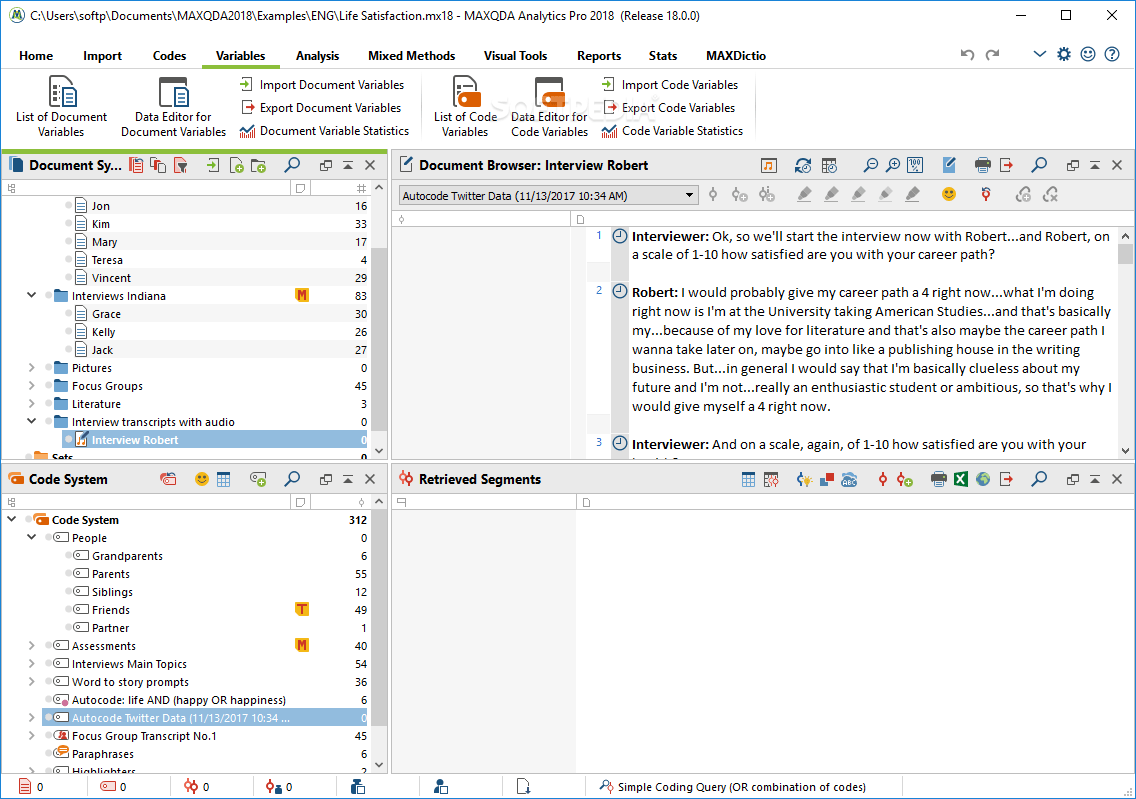Viewport: 1136px width, 799px height.
Task: Open Document Variable Statistics
Action: [325, 131]
